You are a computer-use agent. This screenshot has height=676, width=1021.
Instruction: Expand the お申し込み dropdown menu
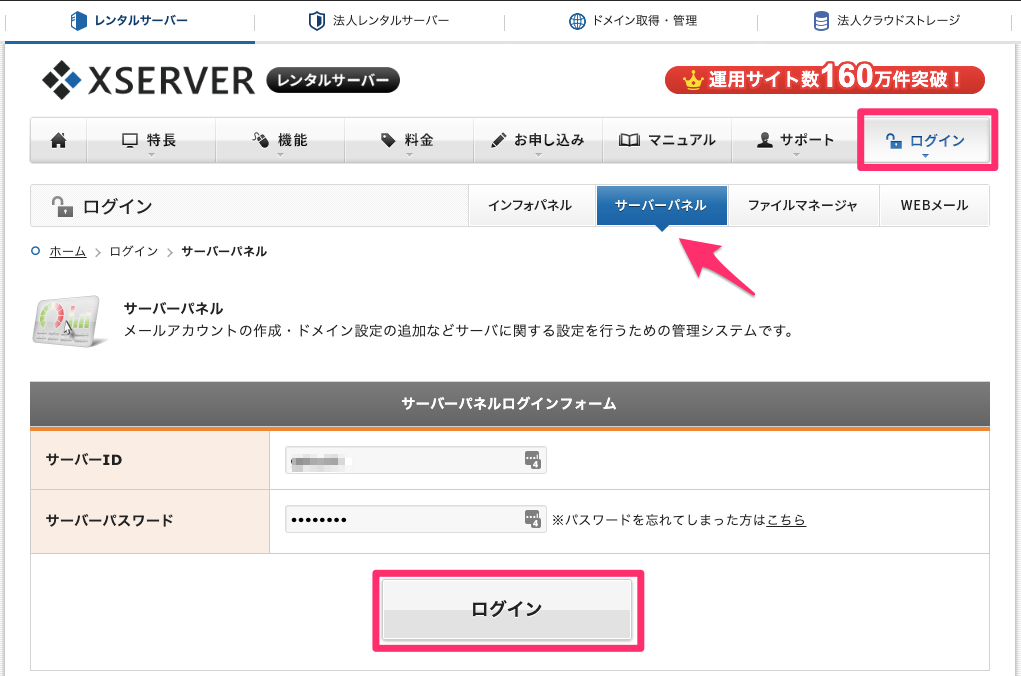(538, 140)
